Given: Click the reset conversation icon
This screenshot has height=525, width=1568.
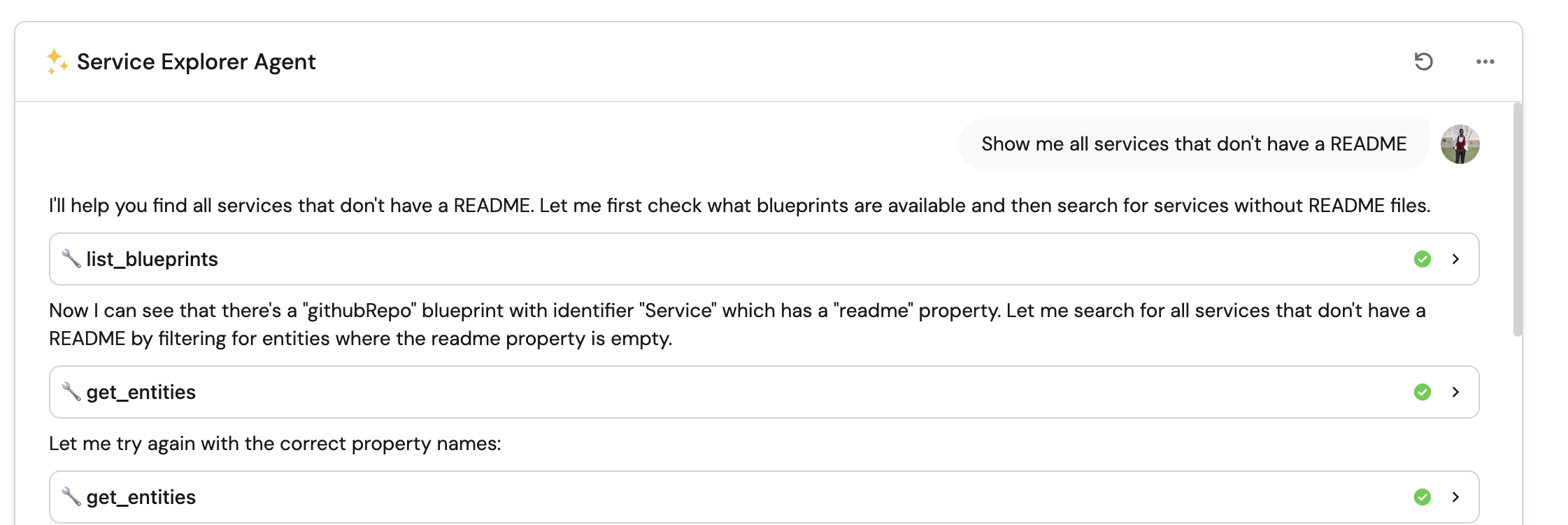Looking at the screenshot, I should (x=1423, y=62).
